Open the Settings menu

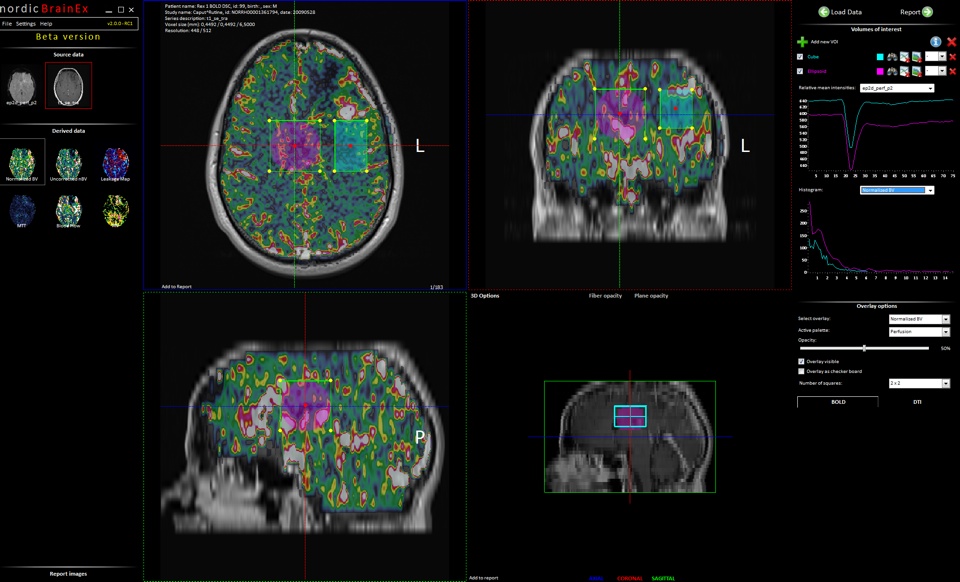pos(26,24)
